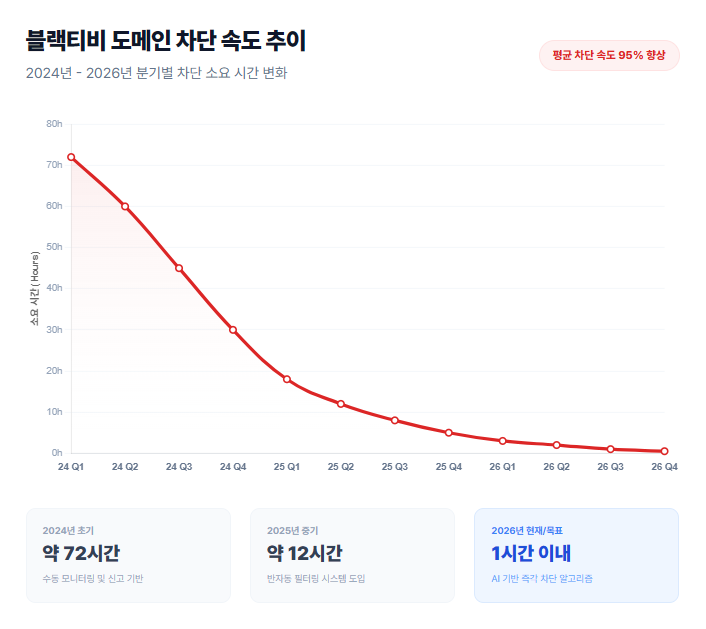This screenshot has height=629, width=706.
Task: Select the '2025년 중기 약 12시간' card
Action: [352, 555]
